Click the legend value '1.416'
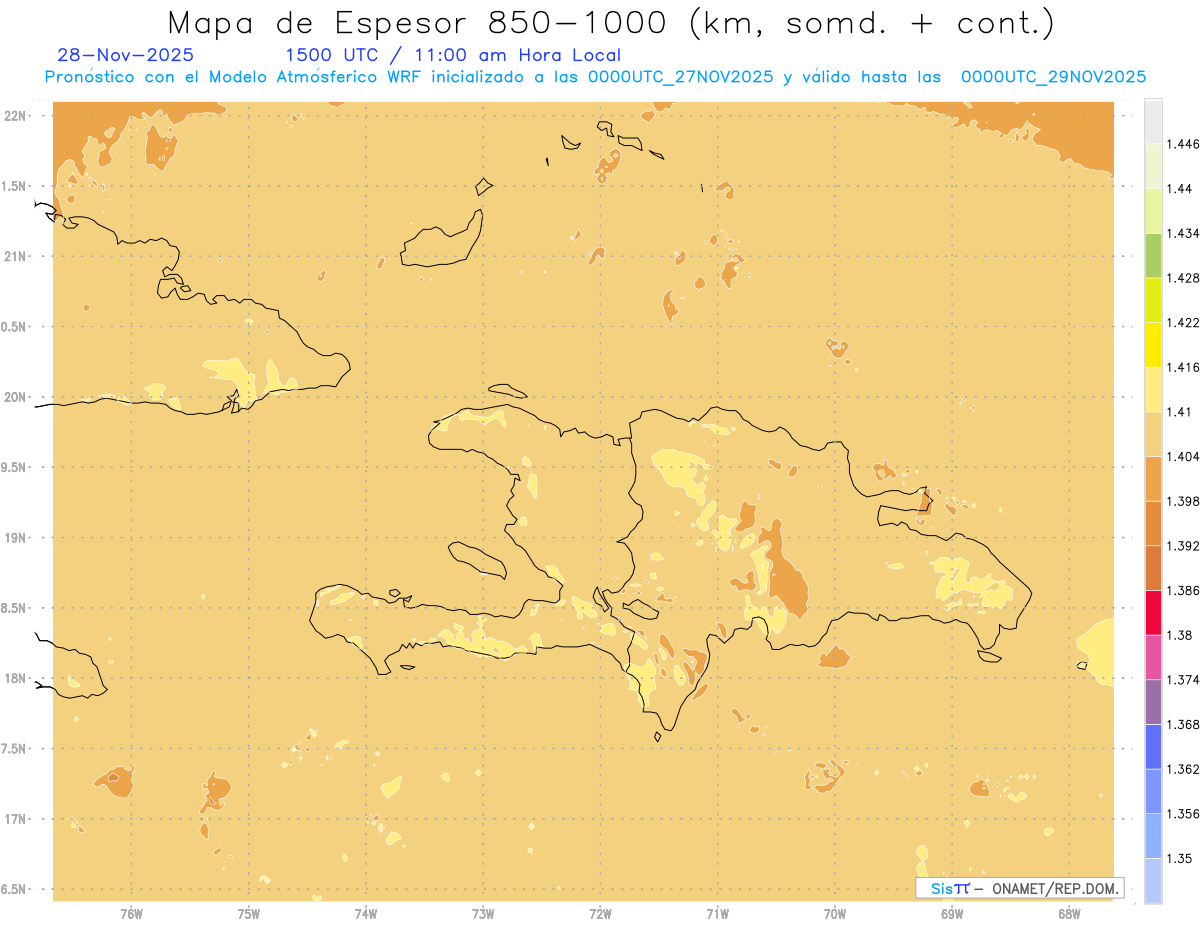 tap(1183, 367)
